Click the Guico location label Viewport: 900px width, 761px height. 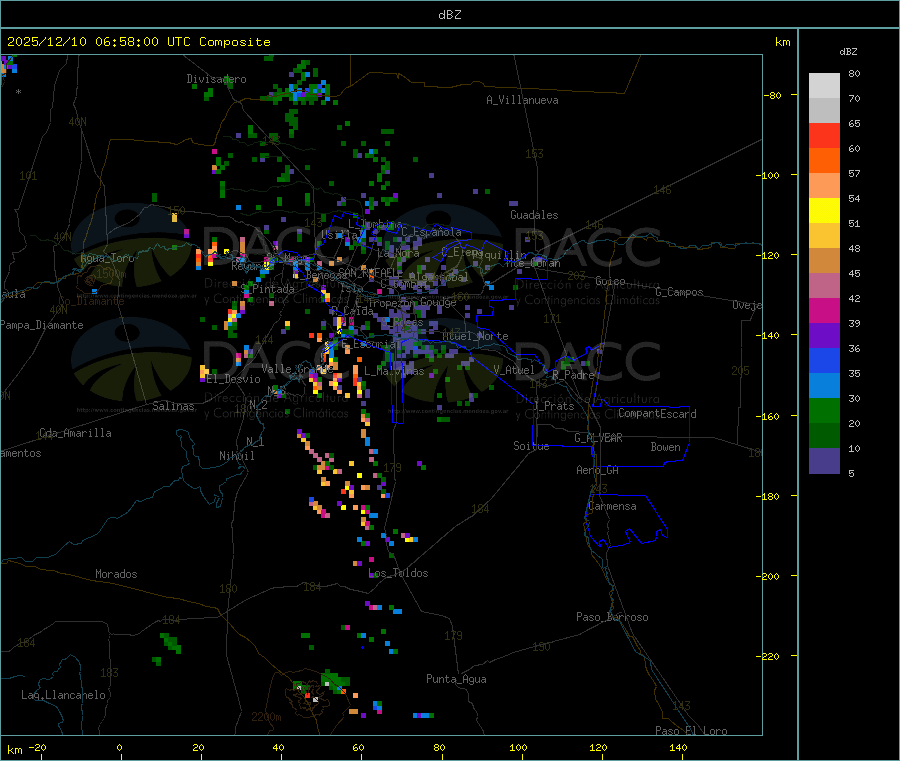click(610, 281)
